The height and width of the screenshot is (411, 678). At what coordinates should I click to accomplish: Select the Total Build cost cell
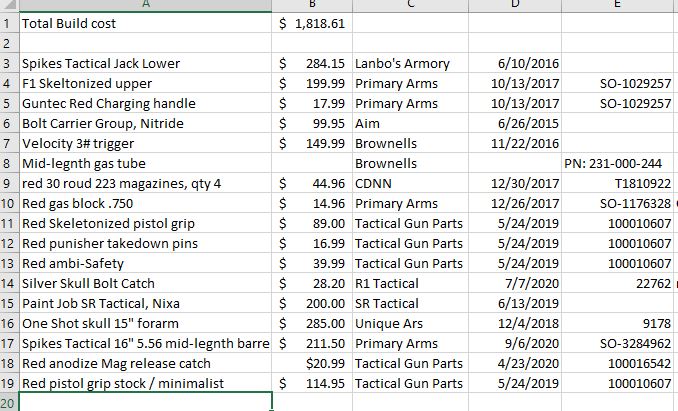146,23
